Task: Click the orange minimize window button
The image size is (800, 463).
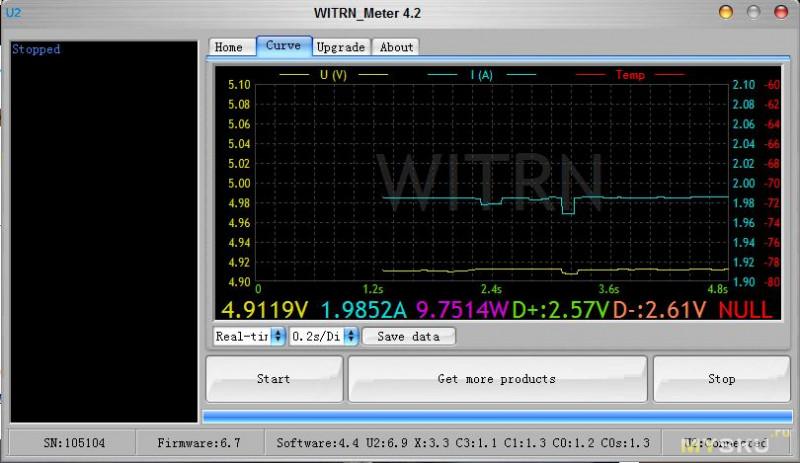Action: click(x=726, y=12)
